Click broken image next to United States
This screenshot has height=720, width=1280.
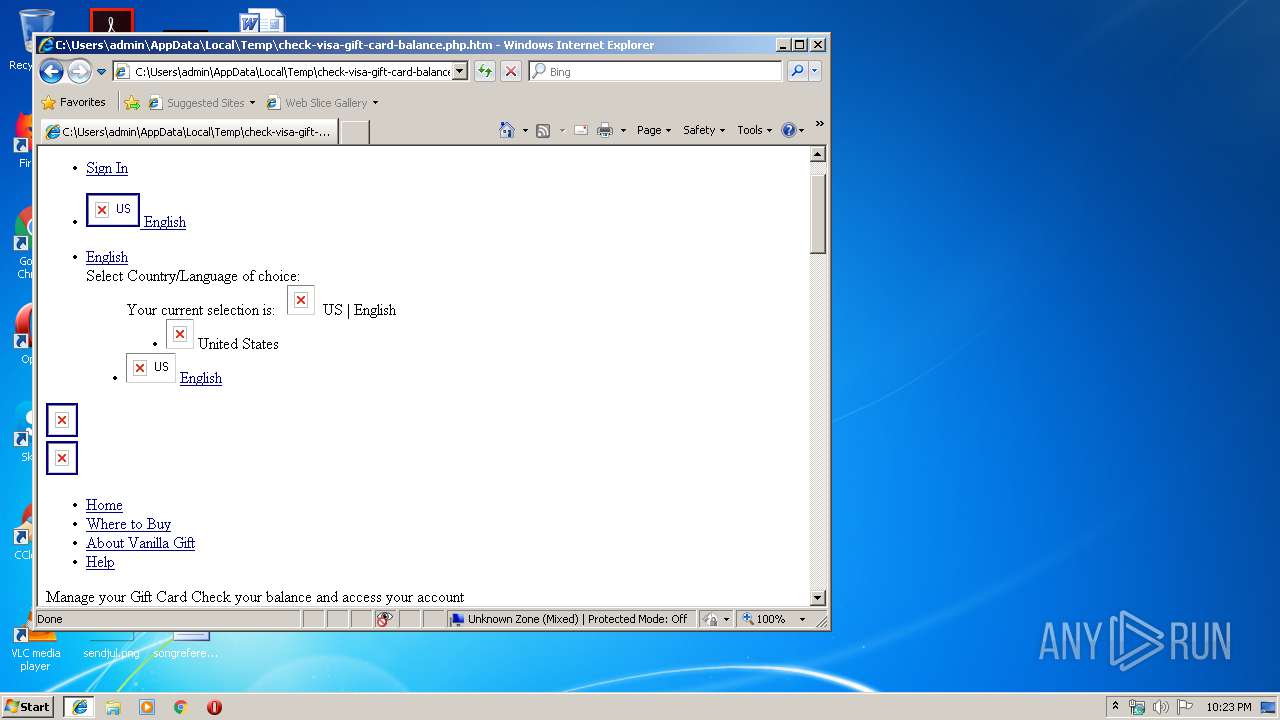point(180,334)
